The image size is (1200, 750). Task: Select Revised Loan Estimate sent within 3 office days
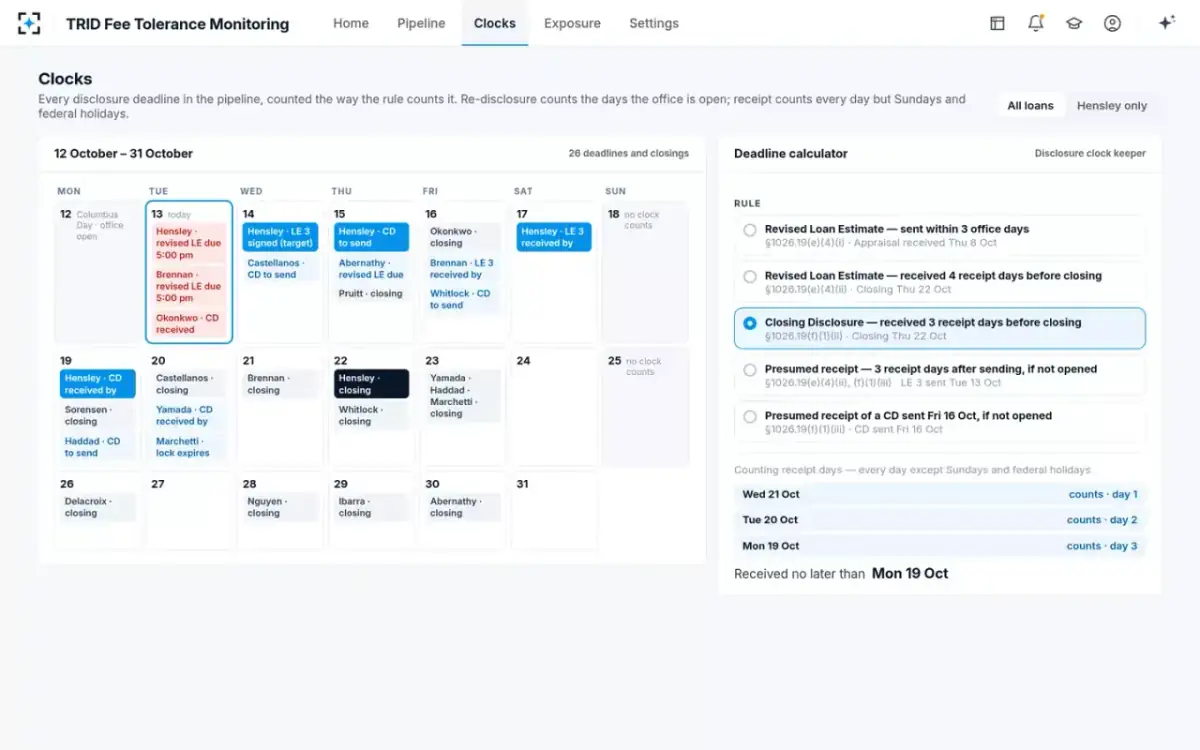point(940,235)
